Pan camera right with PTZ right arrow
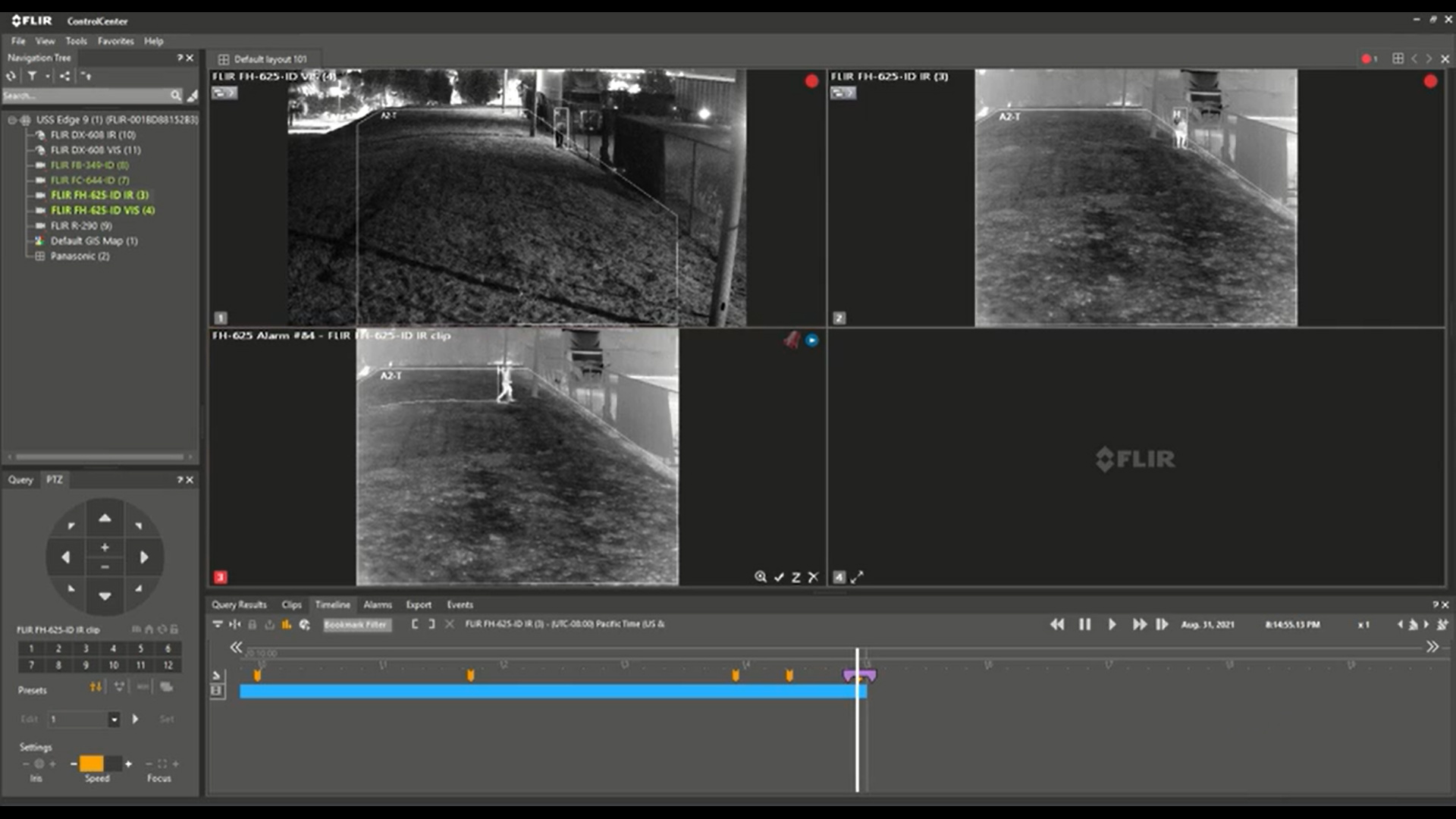Image resolution: width=1456 pixels, height=819 pixels. click(x=144, y=557)
